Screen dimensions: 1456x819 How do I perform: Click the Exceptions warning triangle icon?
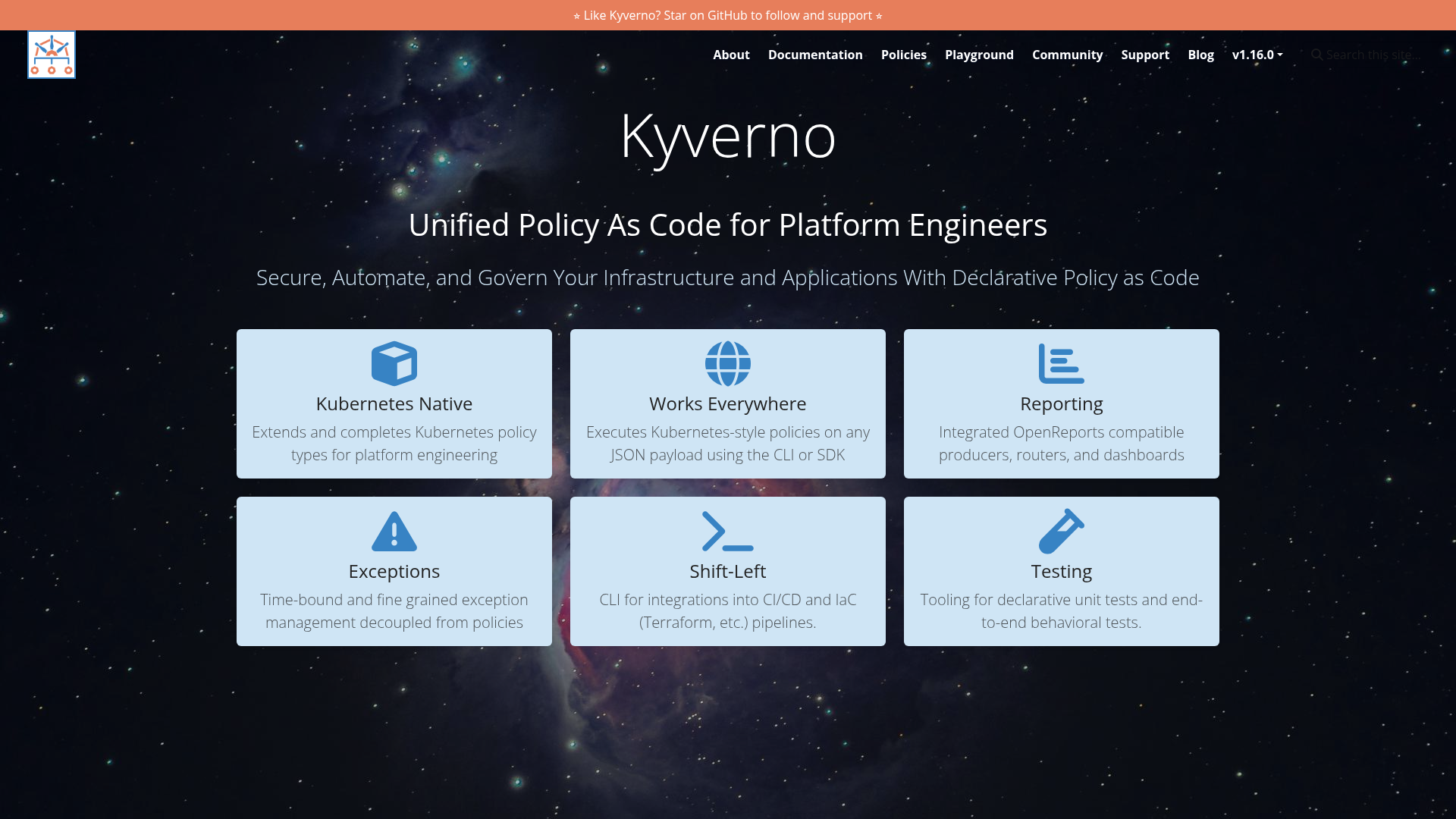coord(394,531)
